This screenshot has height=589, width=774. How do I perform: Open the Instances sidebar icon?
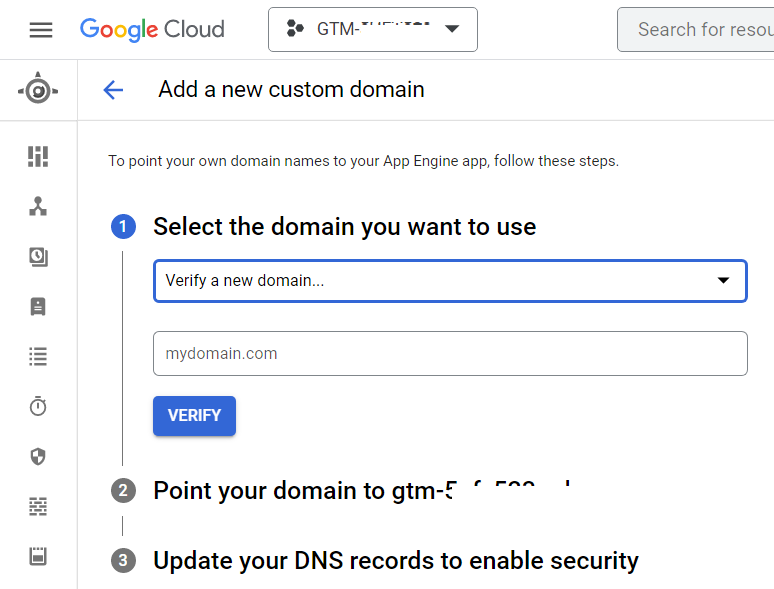click(38, 307)
